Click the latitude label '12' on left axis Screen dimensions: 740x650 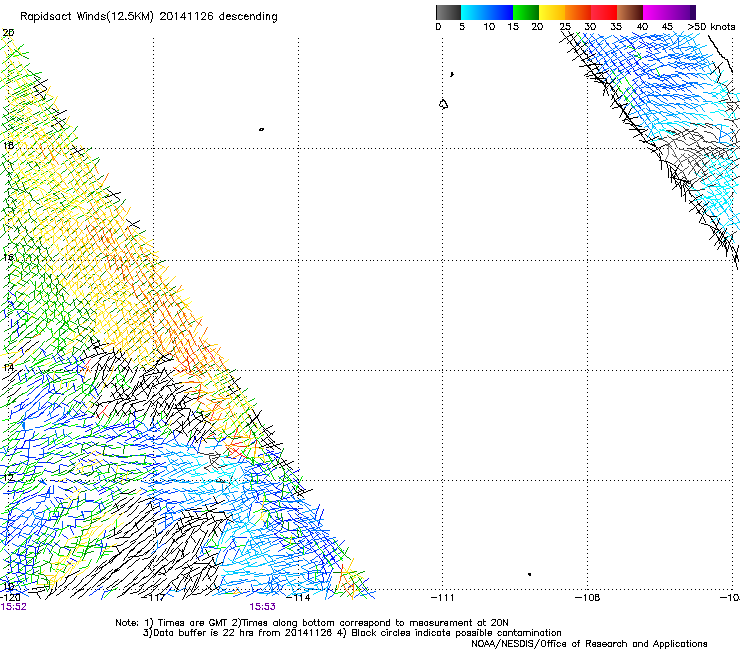pos(8,478)
